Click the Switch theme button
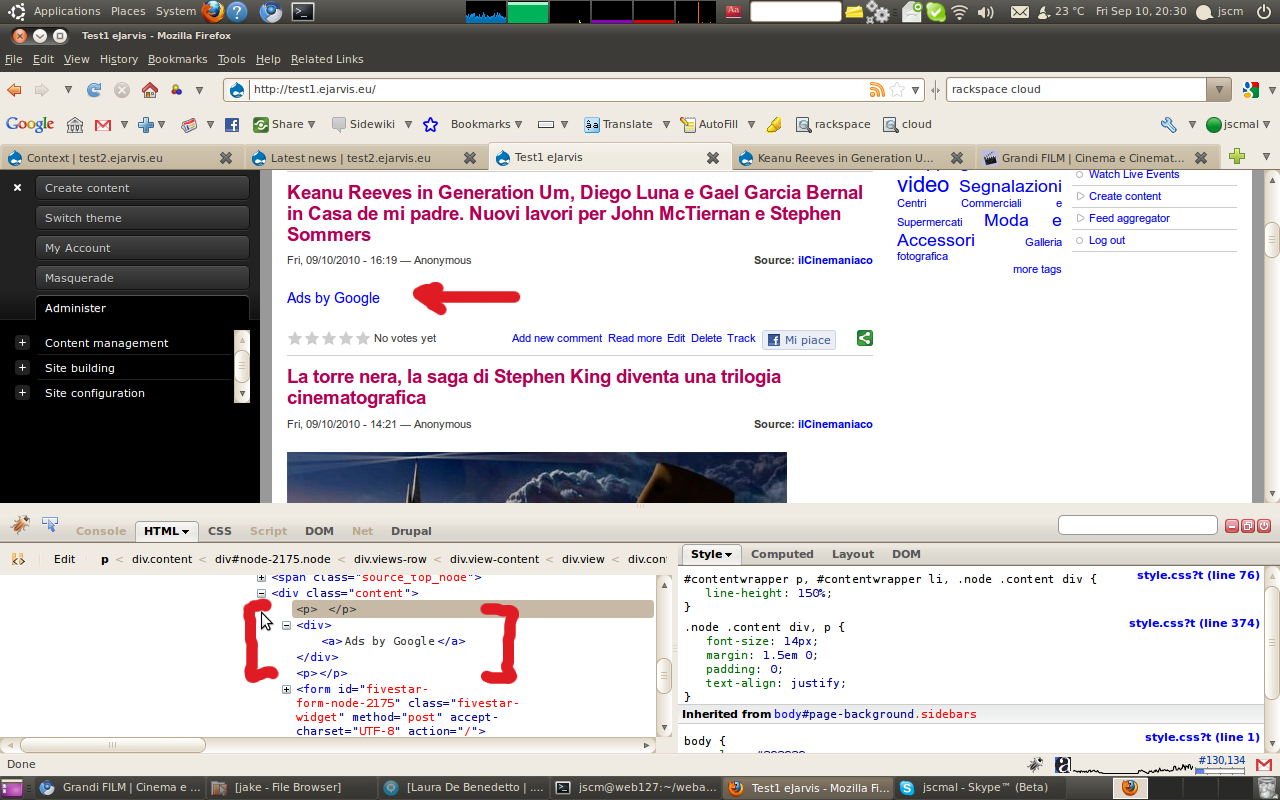Screen dimensions: 1280x800 click(142, 218)
